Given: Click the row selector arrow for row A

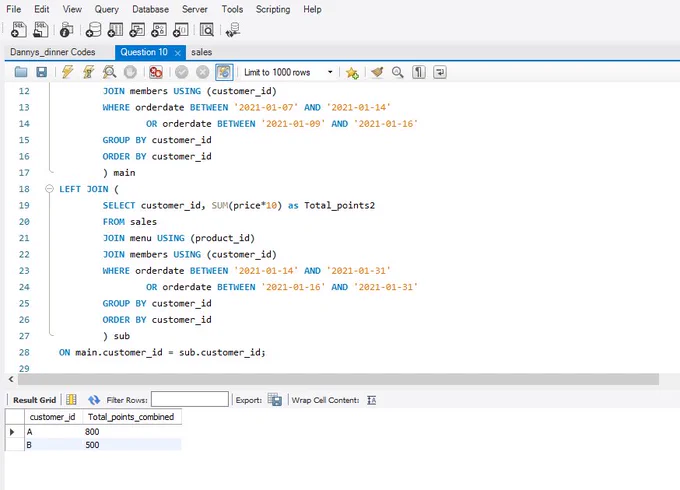Looking at the screenshot, I should [x=13, y=432].
